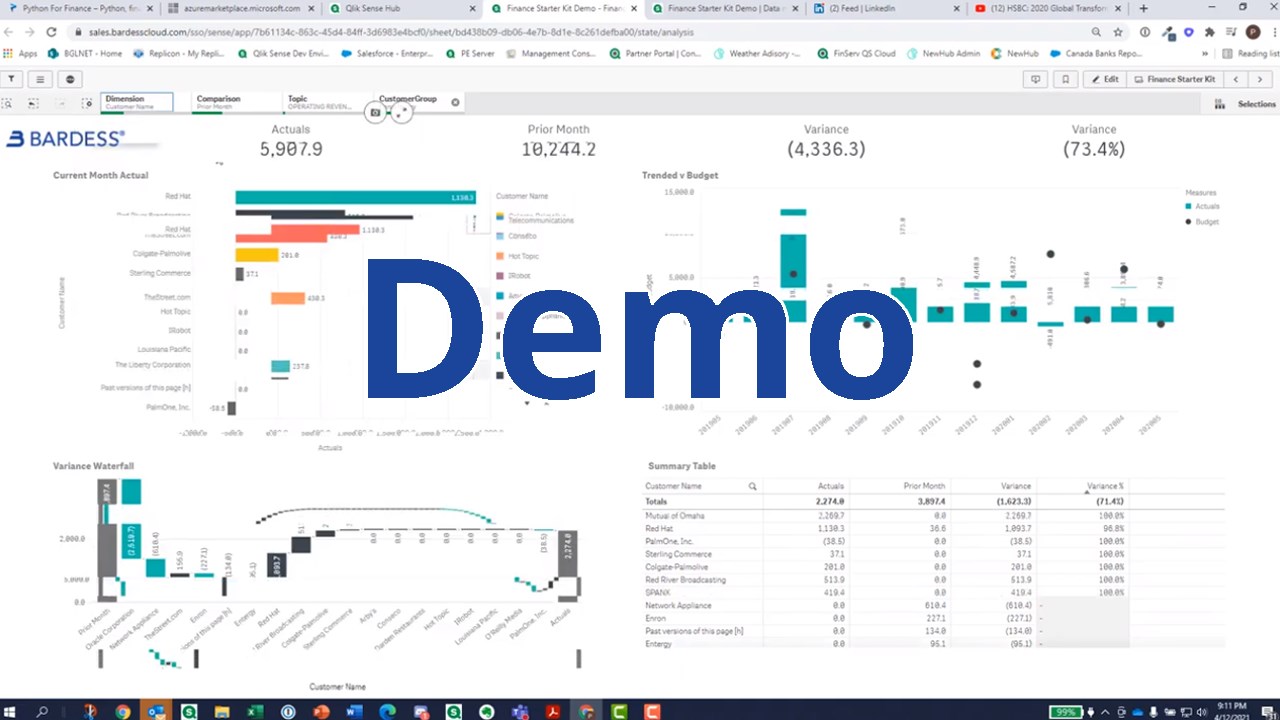The height and width of the screenshot is (720, 1280).
Task: Open Excel from the taskbar
Action: 255,712
